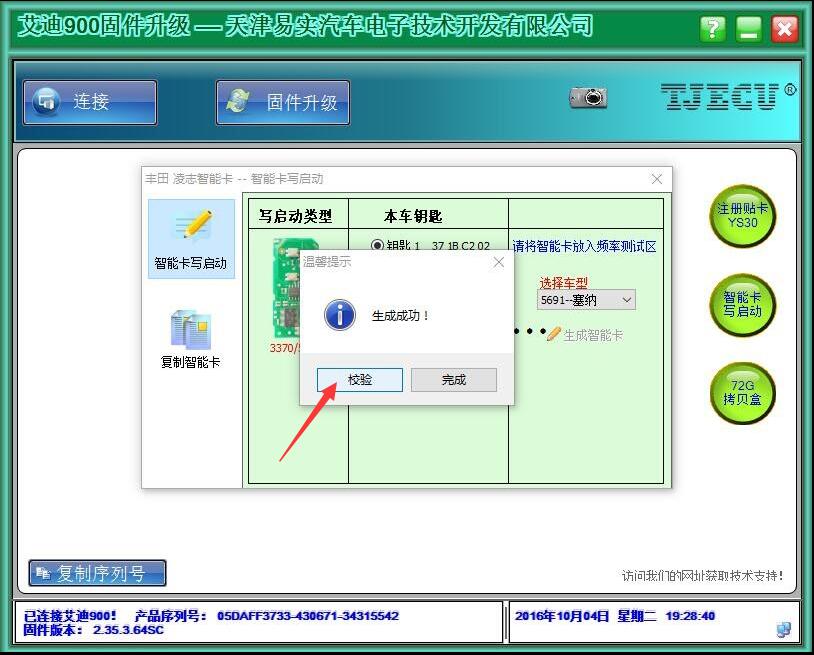Close the 丰田 凌志智能卡 window
814x655 pixels.
point(657,179)
